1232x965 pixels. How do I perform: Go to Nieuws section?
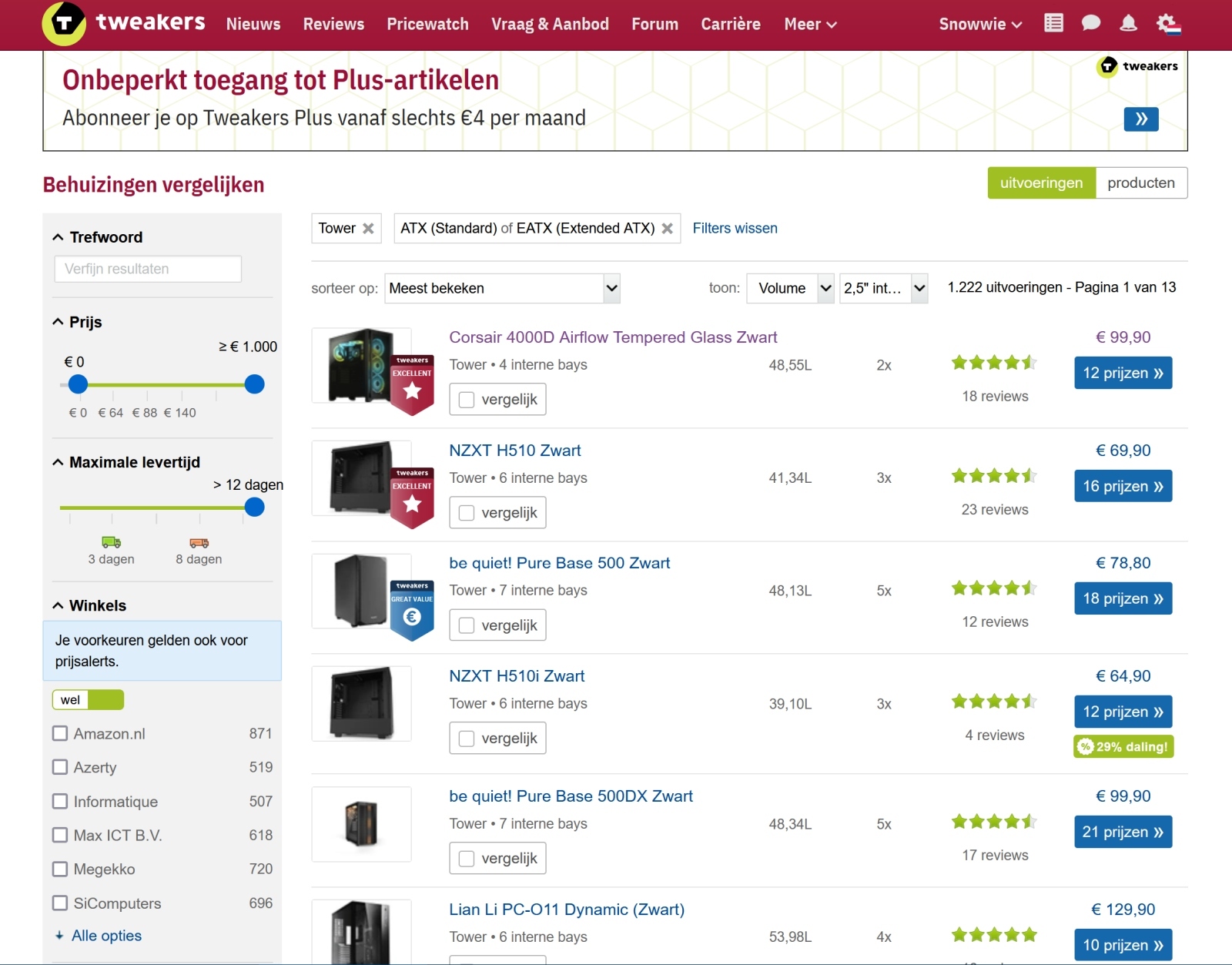pyautogui.click(x=253, y=24)
